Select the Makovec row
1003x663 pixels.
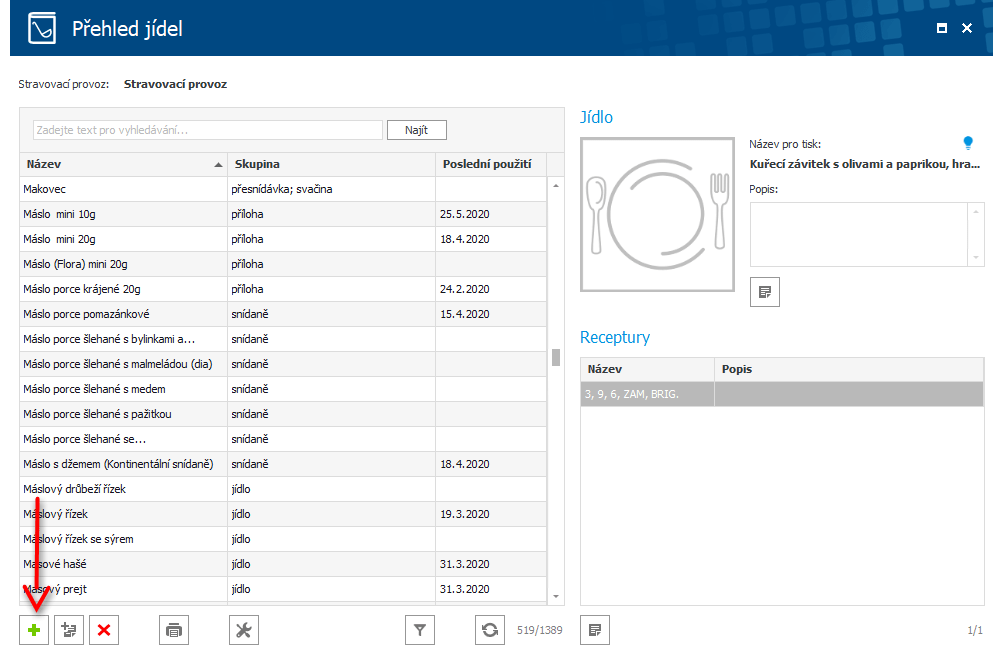click(x=283, y=189)
